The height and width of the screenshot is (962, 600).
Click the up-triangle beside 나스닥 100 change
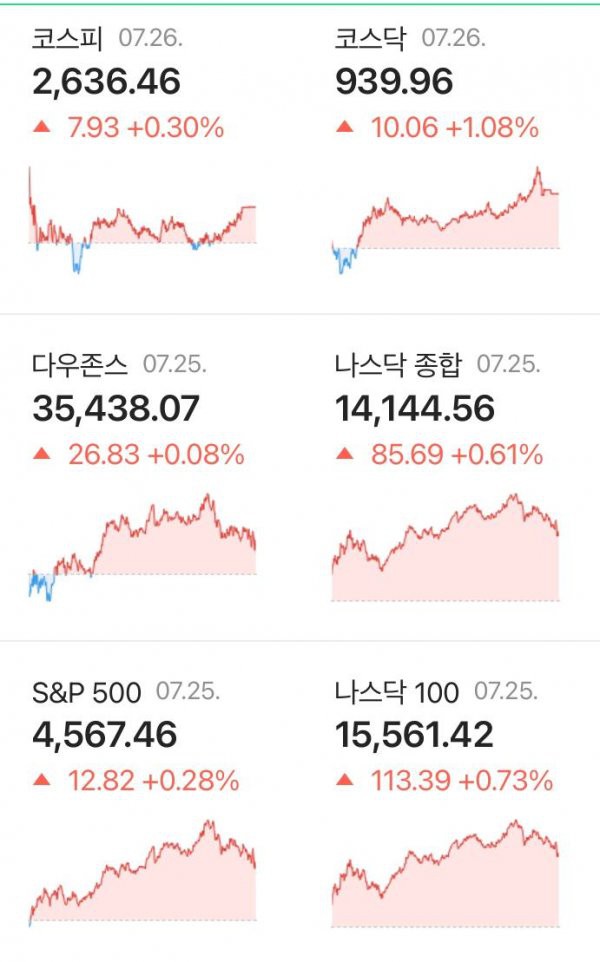point(345,780)
